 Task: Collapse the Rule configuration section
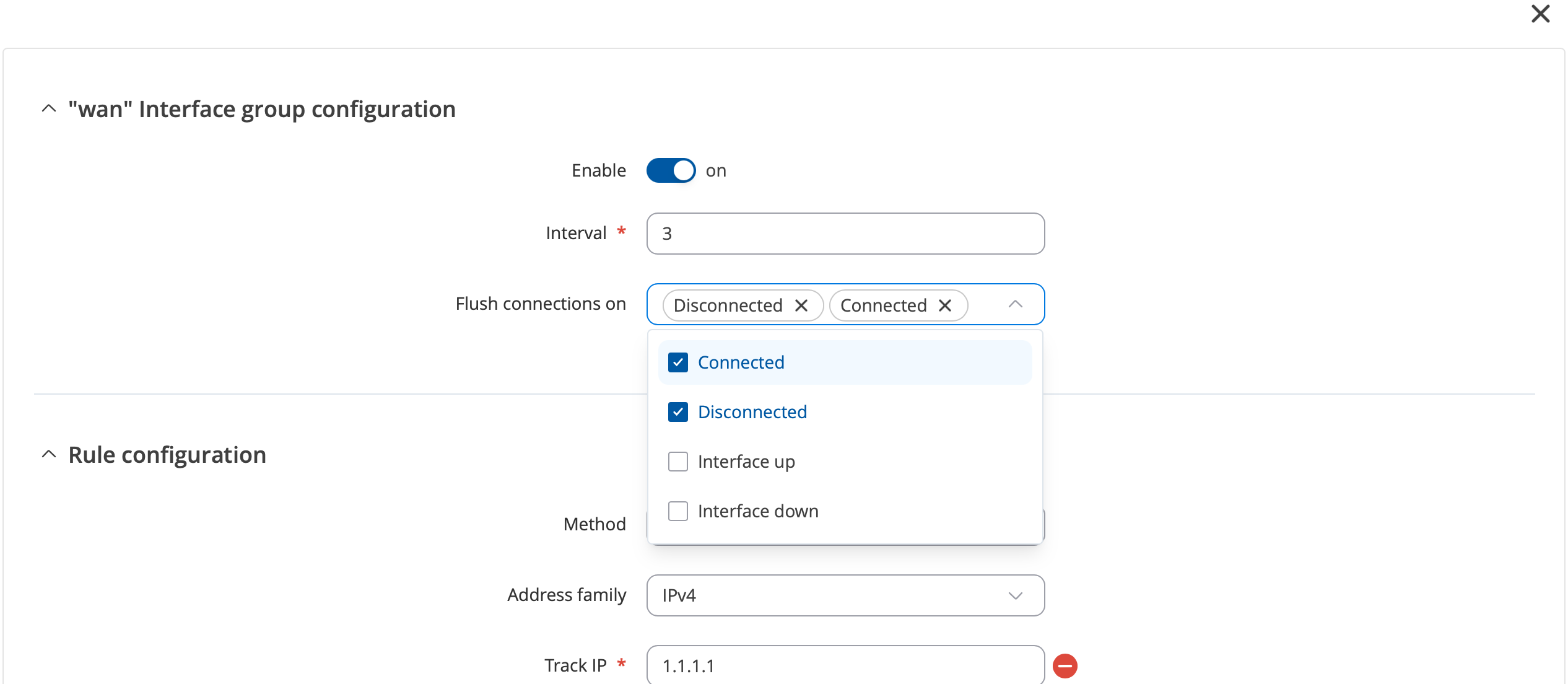[49, 454]
